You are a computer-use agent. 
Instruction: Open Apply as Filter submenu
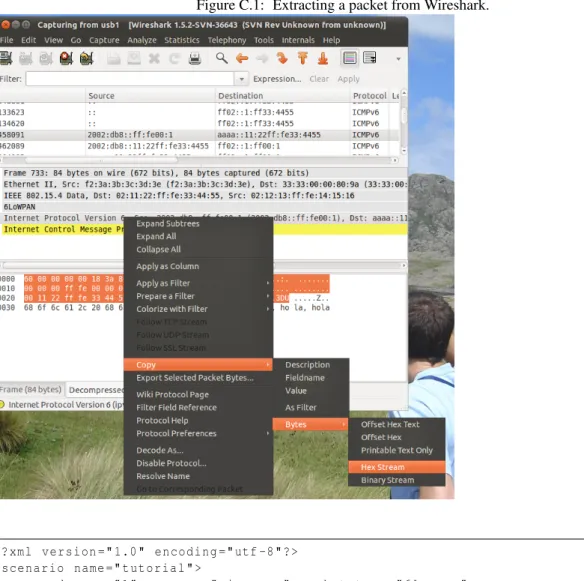pos(198,283)
